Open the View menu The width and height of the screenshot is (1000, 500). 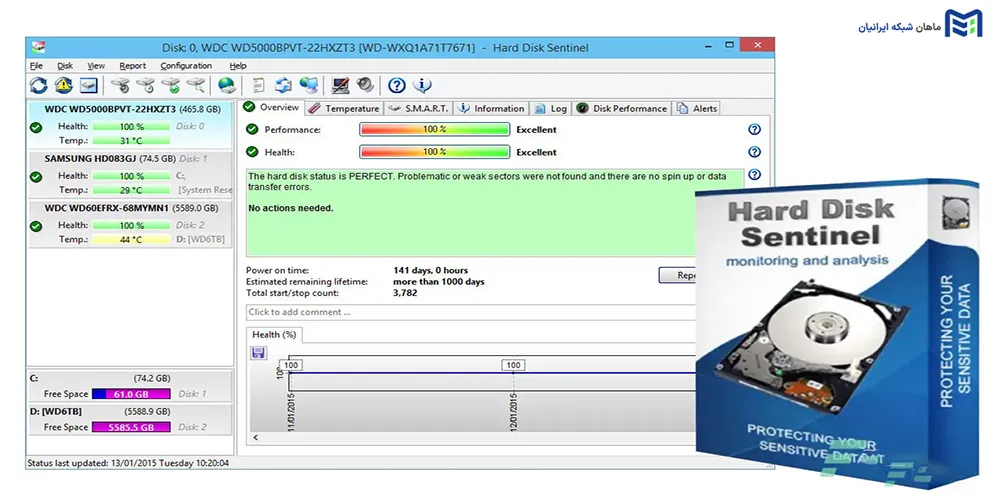tap(96, 66)
